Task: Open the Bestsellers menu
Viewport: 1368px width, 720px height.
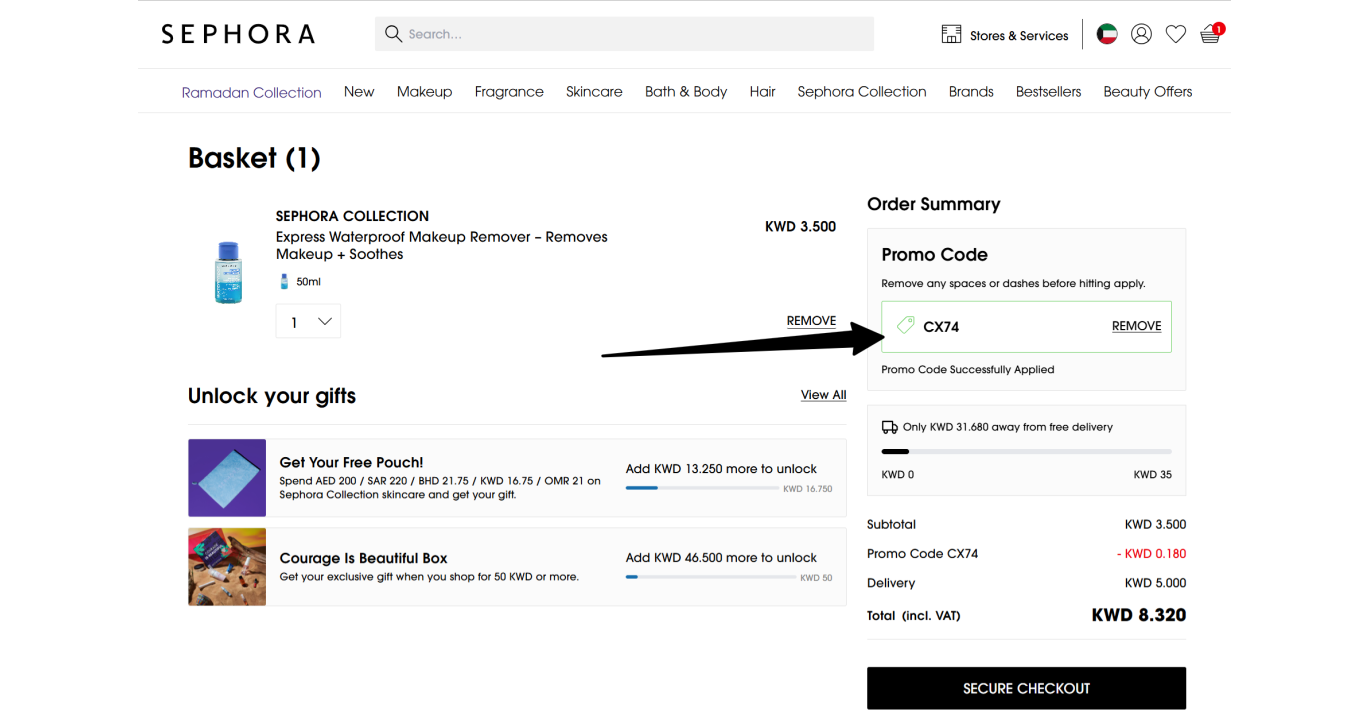Action: [1048, 91]
